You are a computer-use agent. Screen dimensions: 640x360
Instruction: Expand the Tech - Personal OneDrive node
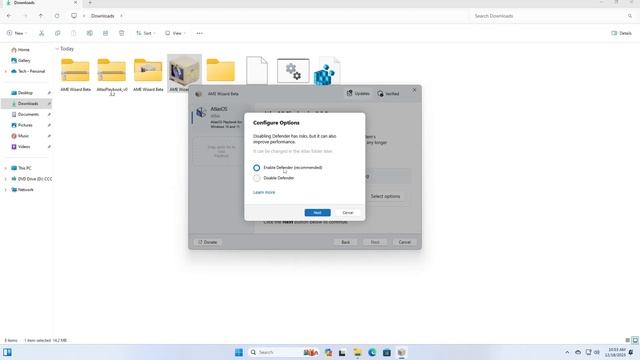coord(6,71)
